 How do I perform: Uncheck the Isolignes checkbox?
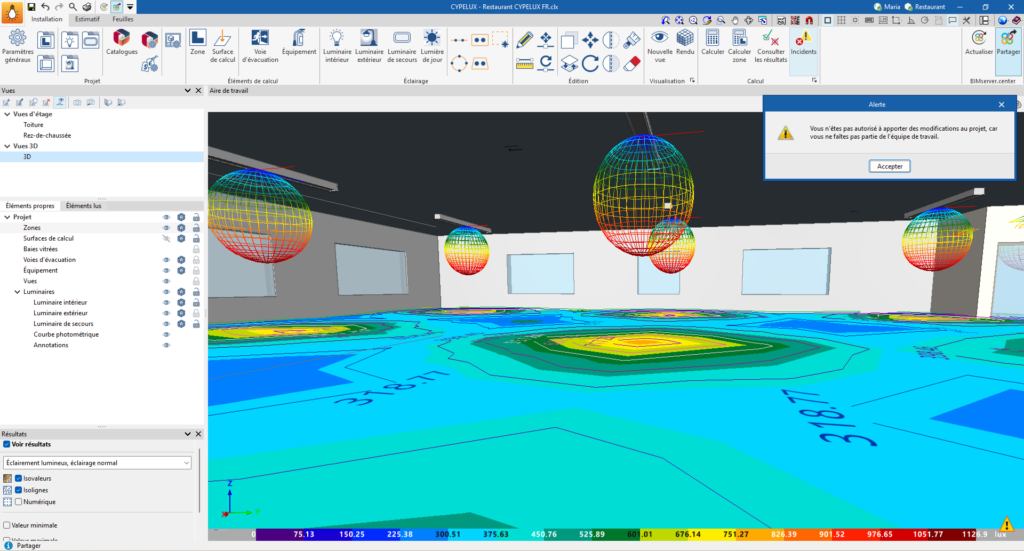coord(20,491)
